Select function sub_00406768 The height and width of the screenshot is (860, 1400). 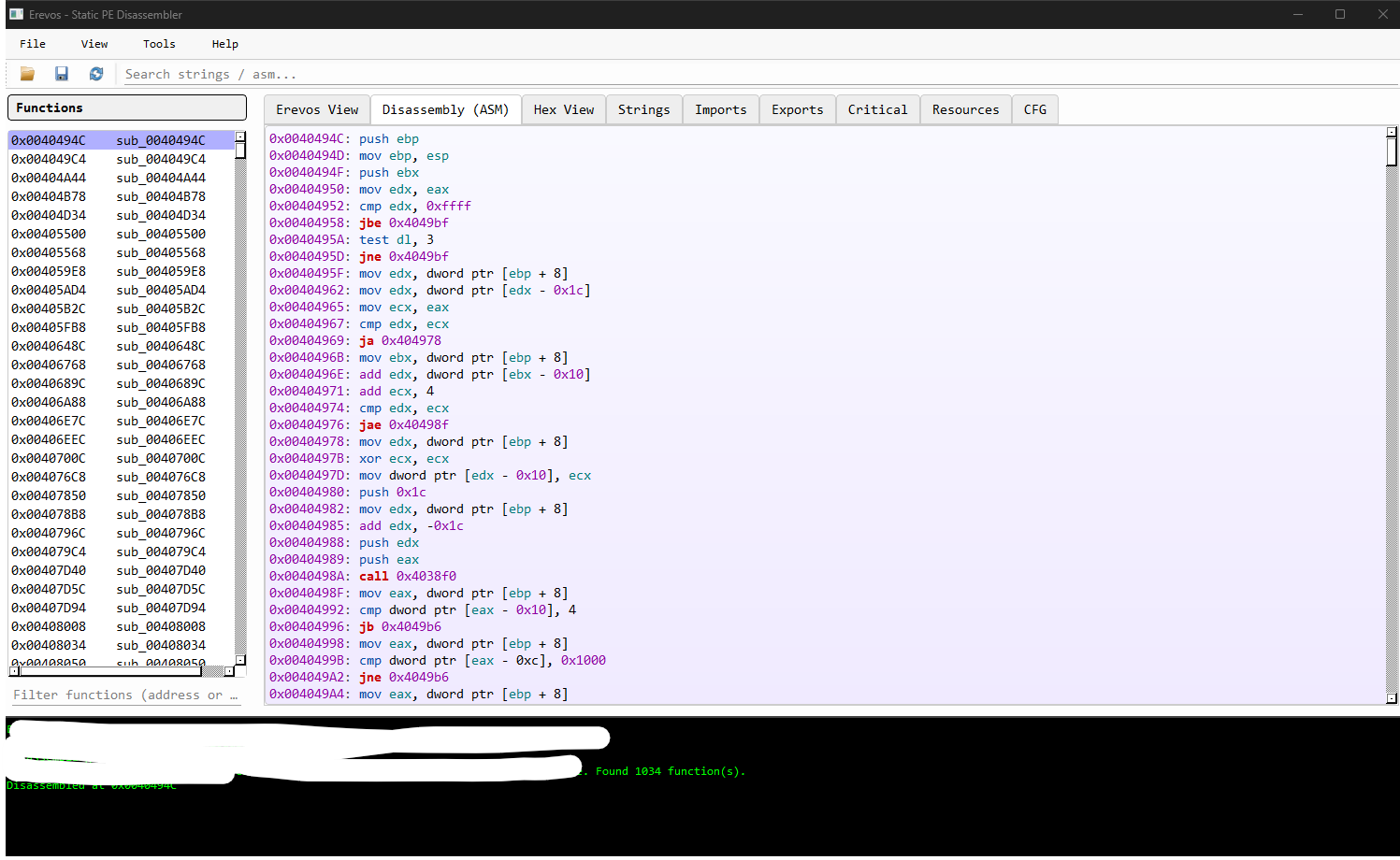coord(122,365)
